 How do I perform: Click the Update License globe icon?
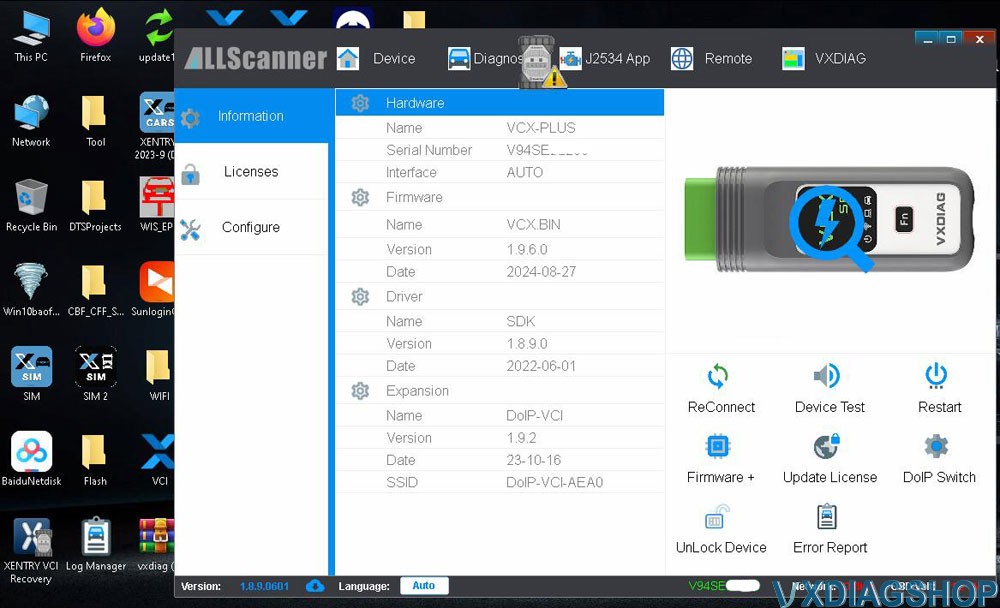coord(827,446)
